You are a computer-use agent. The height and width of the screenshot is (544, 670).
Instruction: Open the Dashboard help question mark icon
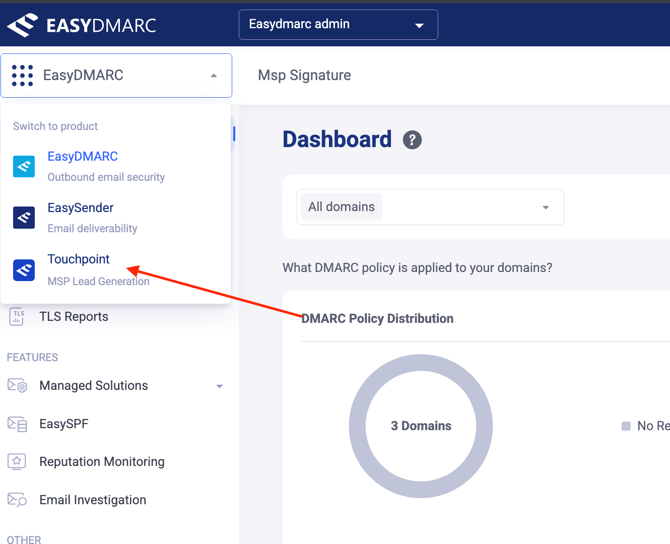[x=412, y=140]
